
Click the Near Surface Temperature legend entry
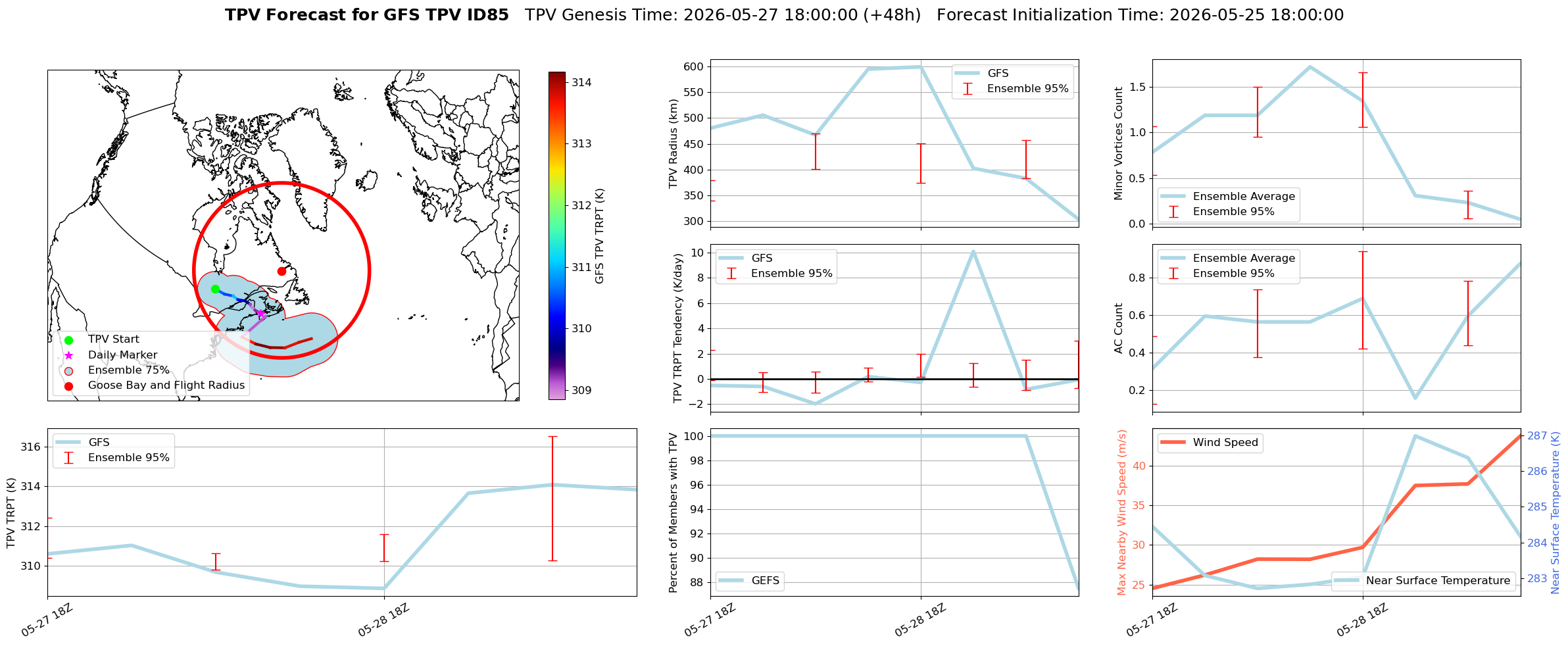1423,581
